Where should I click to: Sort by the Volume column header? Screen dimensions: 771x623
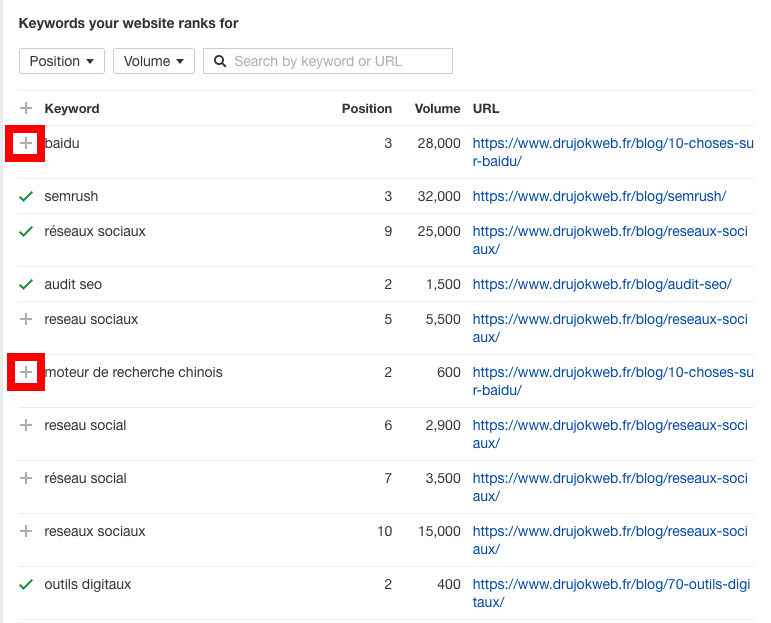(x=437, y=108)
